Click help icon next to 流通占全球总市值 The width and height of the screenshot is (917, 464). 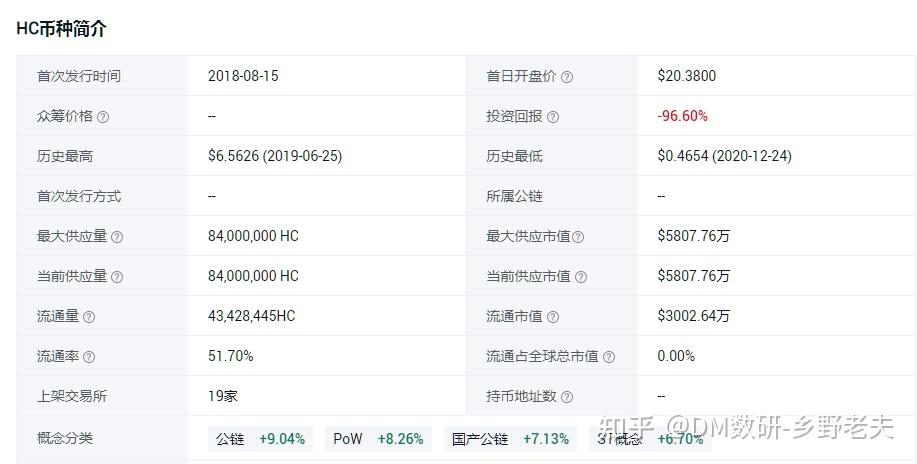coord(609,357)
